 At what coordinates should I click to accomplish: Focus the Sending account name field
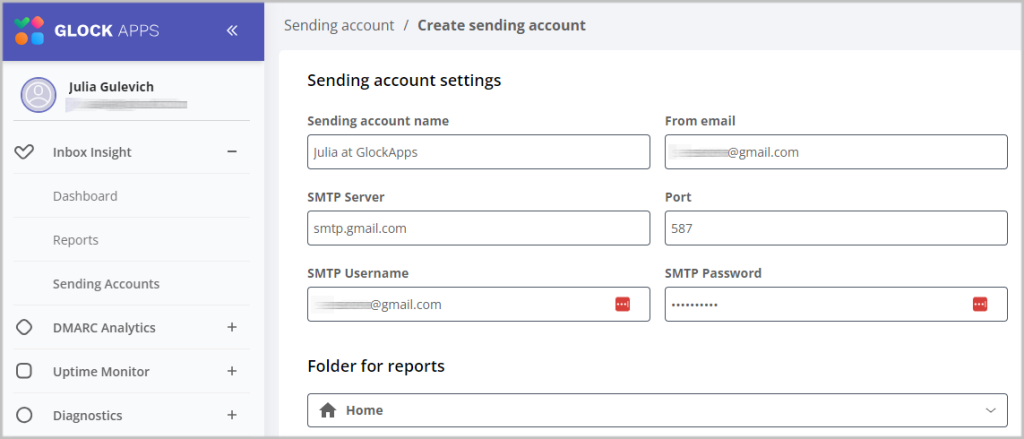point(479,152)
